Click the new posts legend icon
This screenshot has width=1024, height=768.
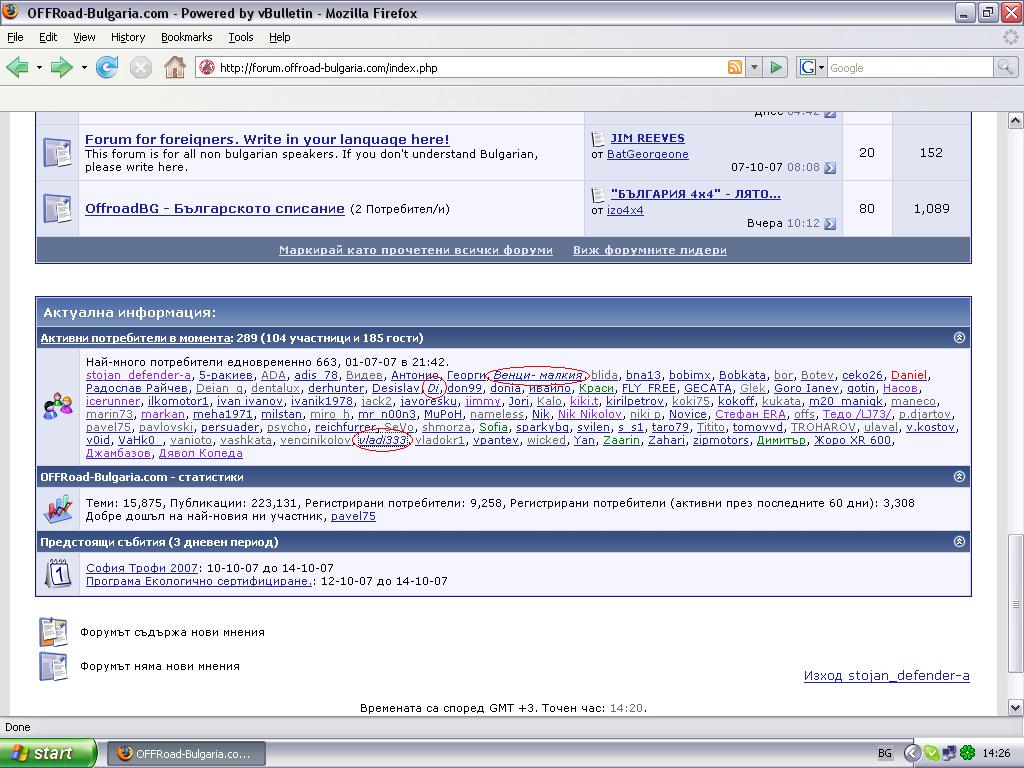tap(53, 632)
